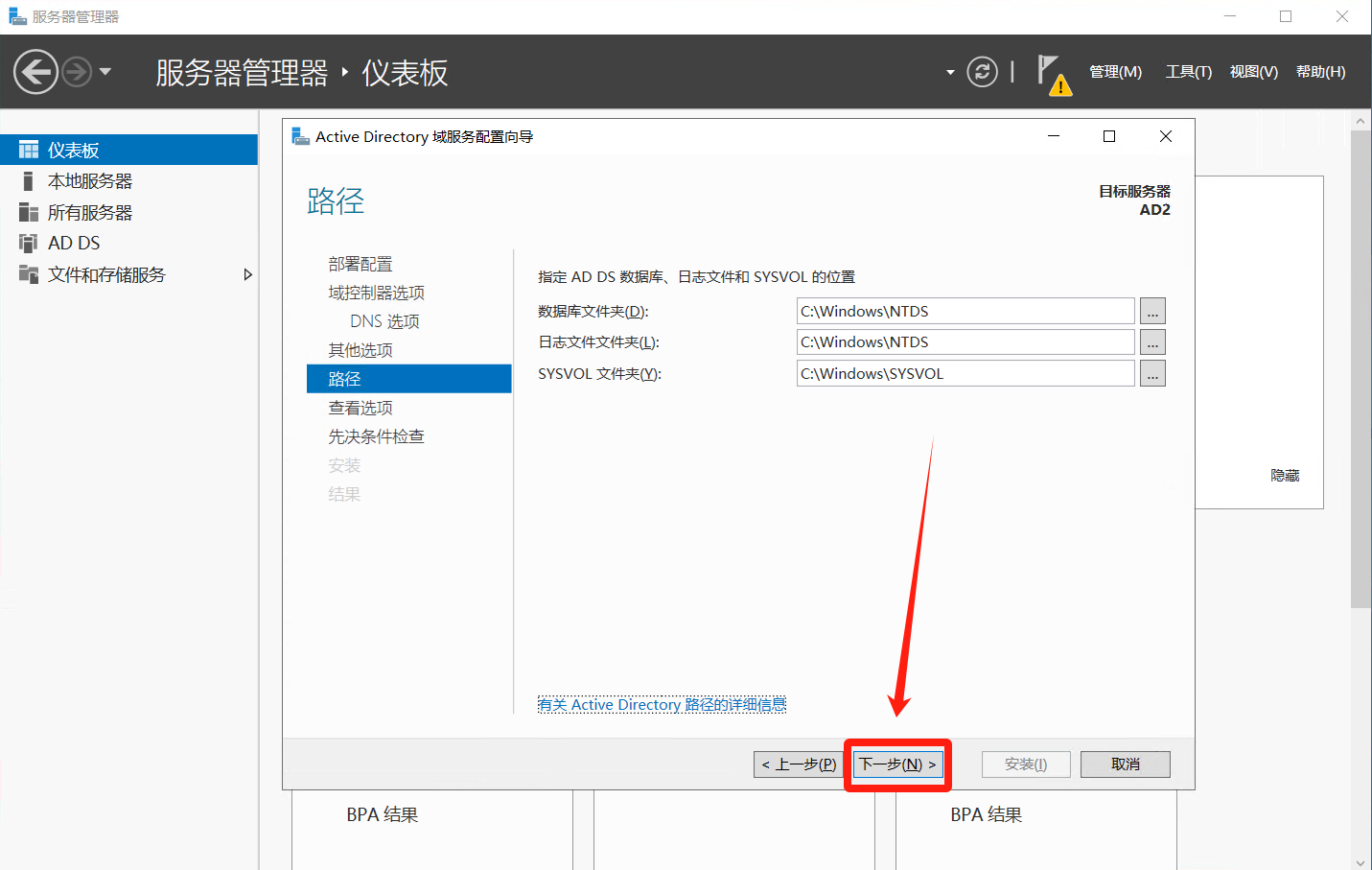This screenshot has width=1372, height=870.
Task: Click in the SYSVOL folder path field
Action: pos(965,374)
